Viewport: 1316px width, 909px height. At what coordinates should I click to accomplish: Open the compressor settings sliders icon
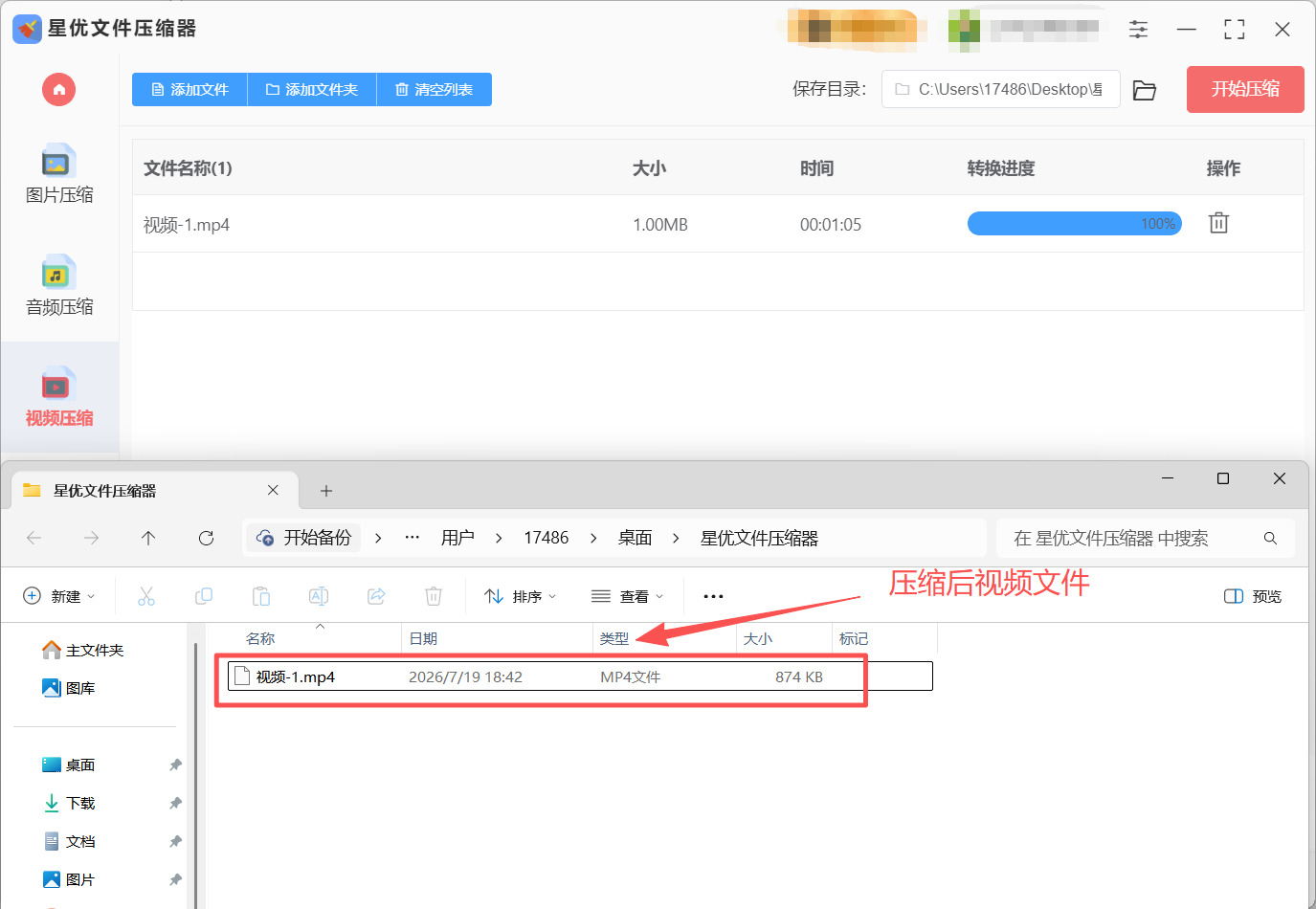pos(1138,30)
